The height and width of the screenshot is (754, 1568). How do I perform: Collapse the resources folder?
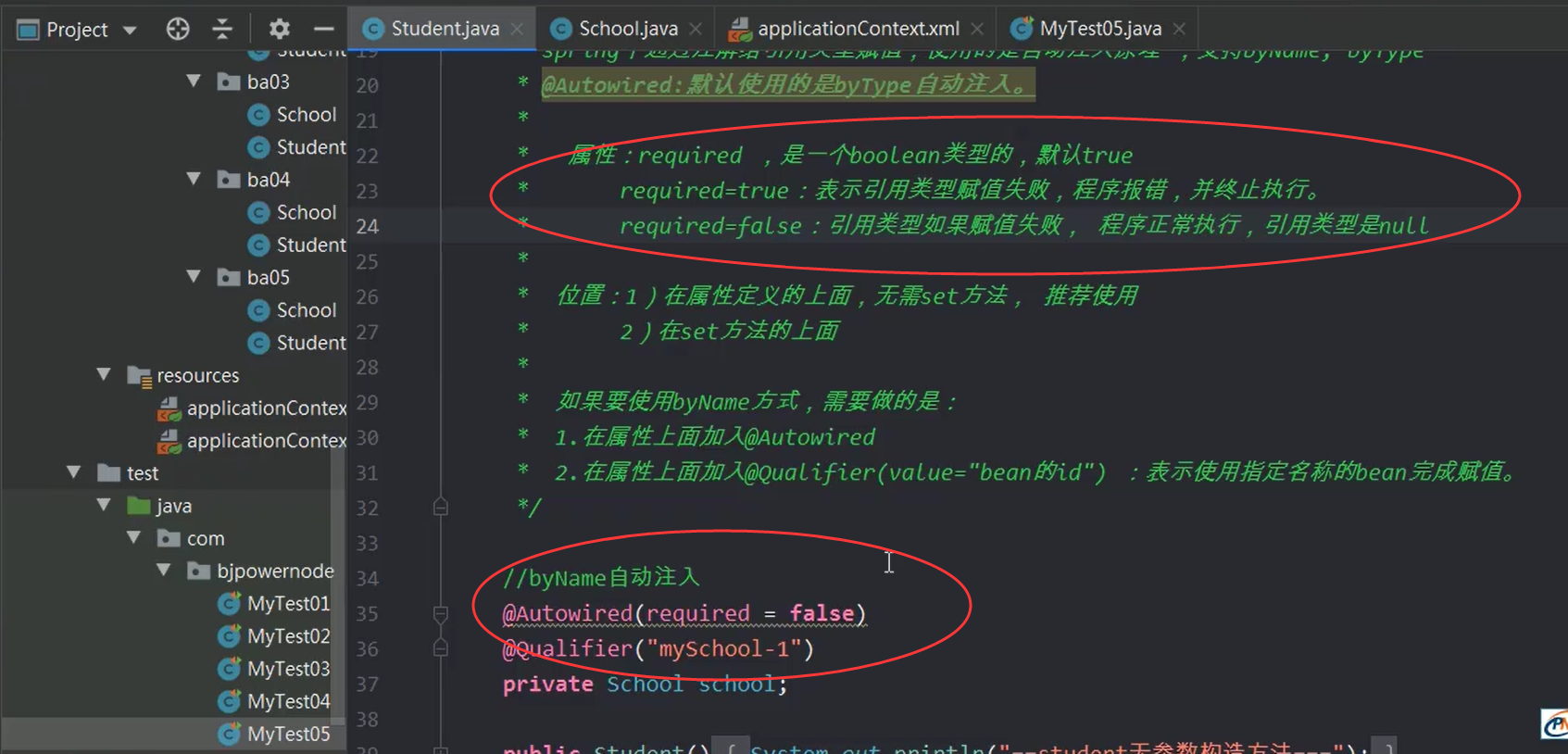104,375
